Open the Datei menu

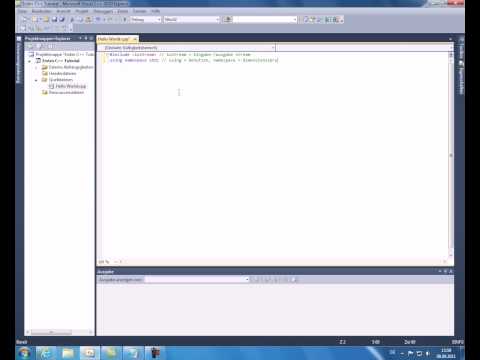coord(22,11)
